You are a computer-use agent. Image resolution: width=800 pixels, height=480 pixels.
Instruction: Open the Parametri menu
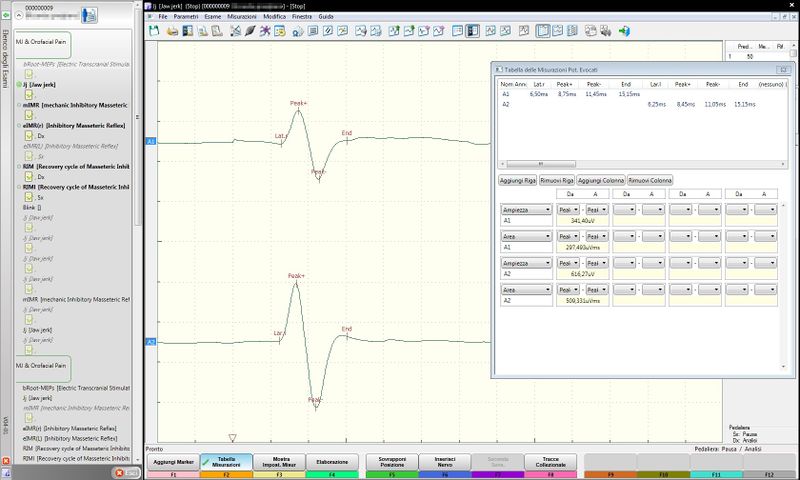[185, 17]
